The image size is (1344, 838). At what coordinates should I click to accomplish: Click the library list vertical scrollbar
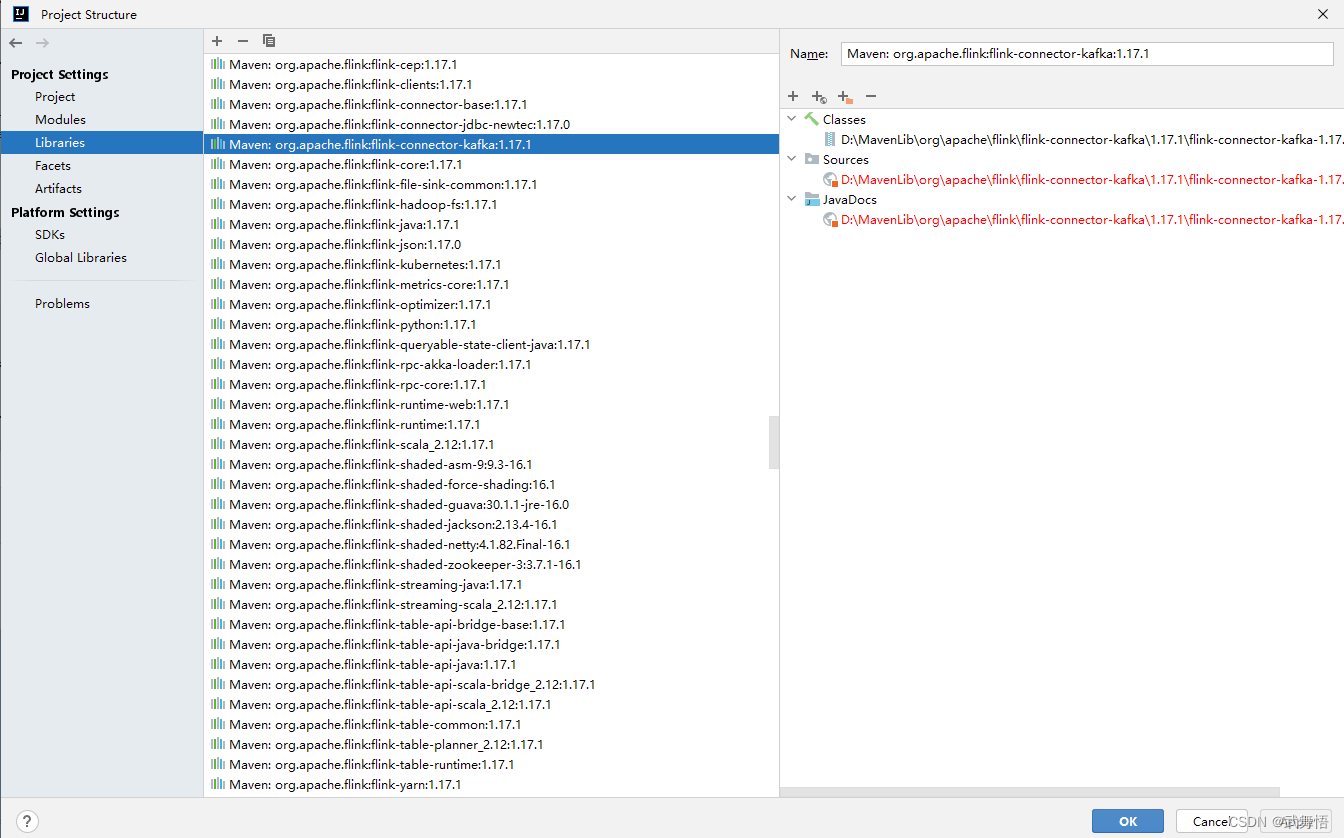tap(774, 443)
